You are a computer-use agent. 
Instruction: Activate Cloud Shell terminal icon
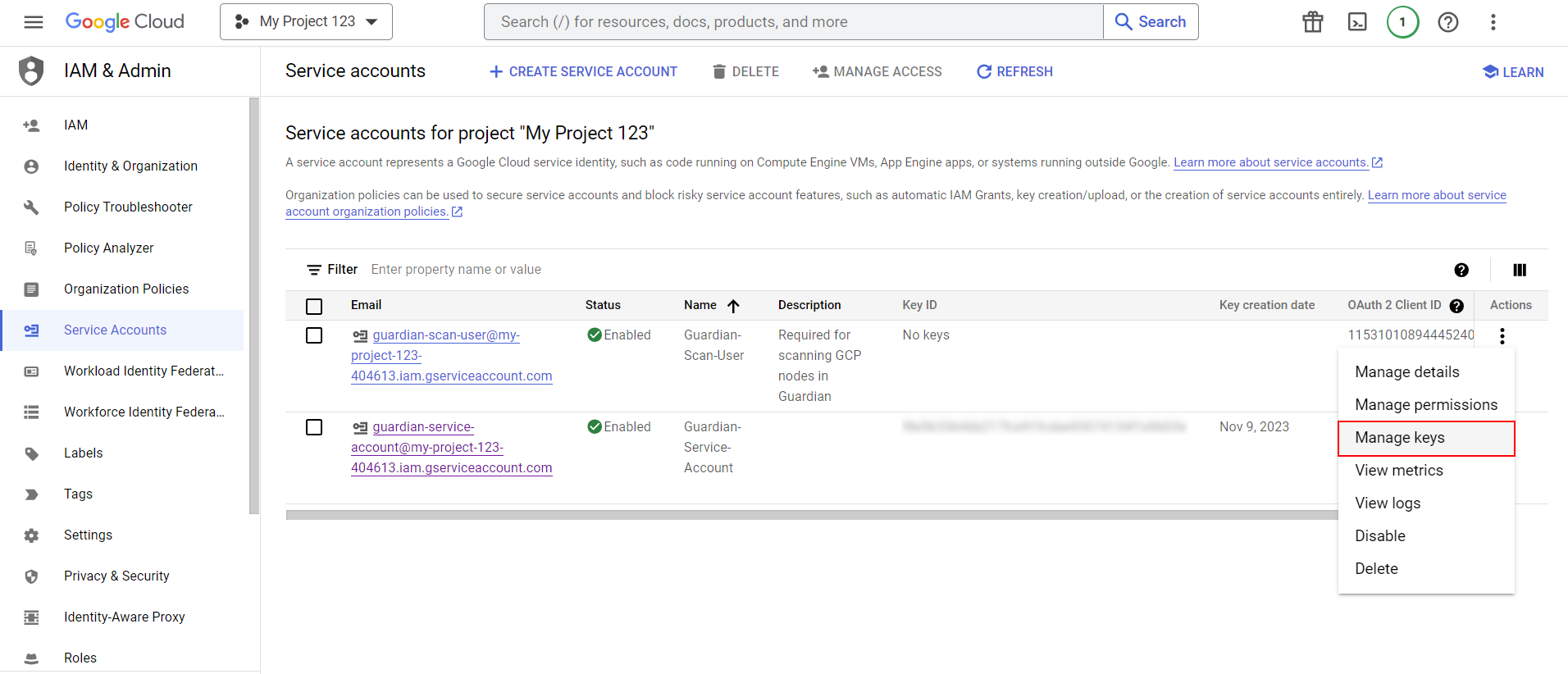[1357, 22]
